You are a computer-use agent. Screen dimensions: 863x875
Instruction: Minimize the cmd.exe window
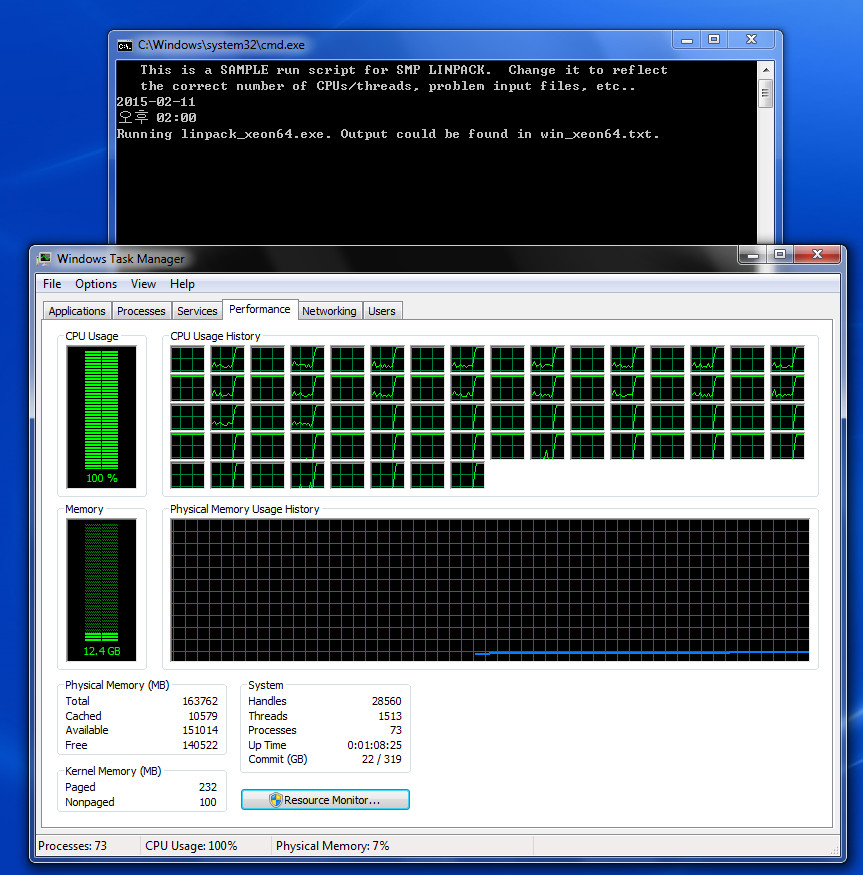pyautogui.click(x=687, y=40)
